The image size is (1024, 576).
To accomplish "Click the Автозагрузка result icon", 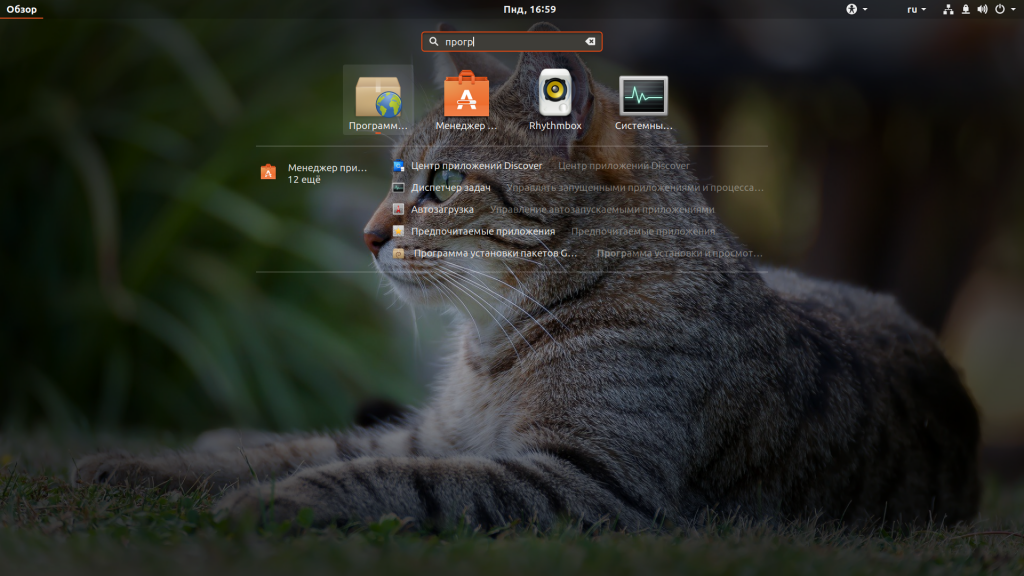I will pyautogui.click(x=398, y=210).
